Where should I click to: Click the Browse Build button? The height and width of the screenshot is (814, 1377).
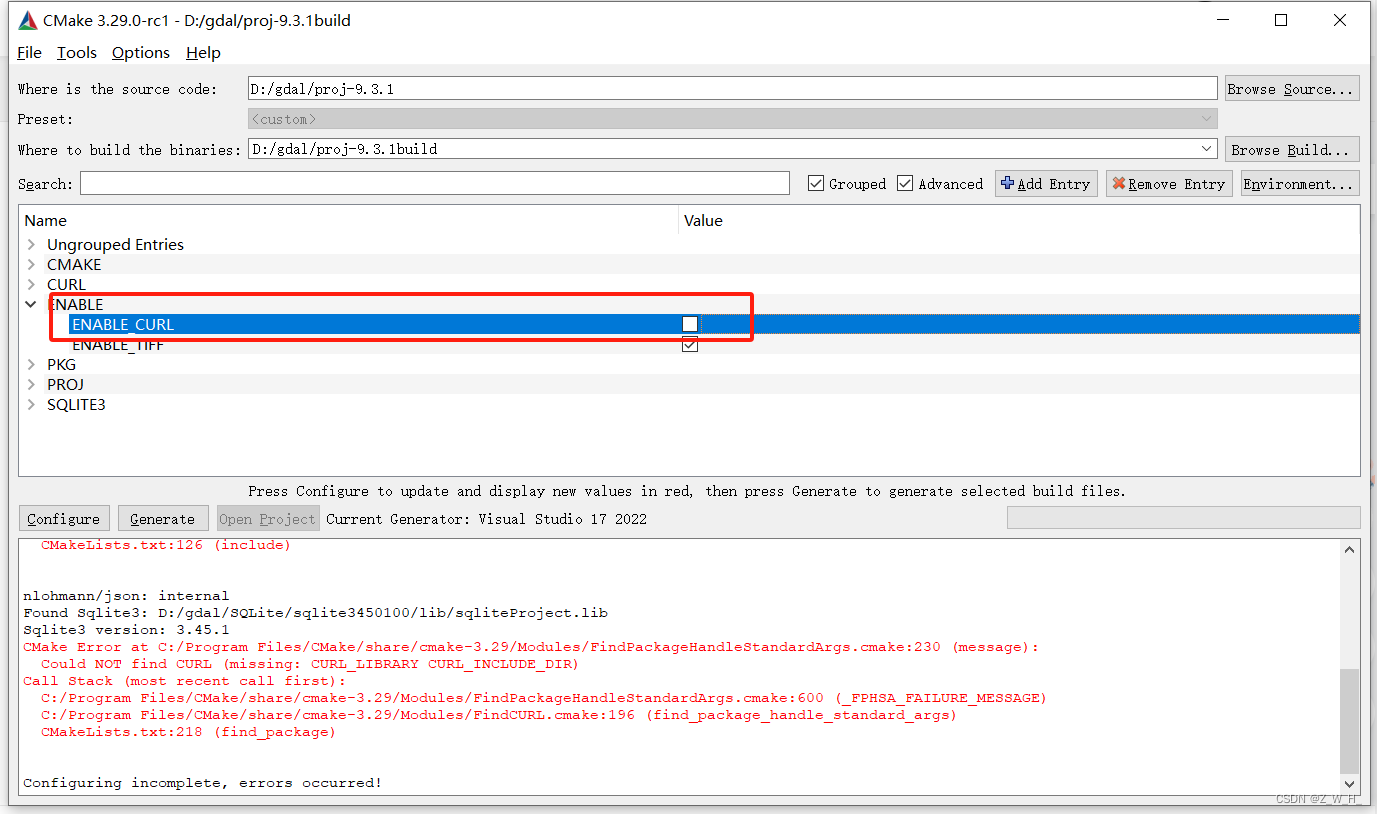(x=1292, y=150)
